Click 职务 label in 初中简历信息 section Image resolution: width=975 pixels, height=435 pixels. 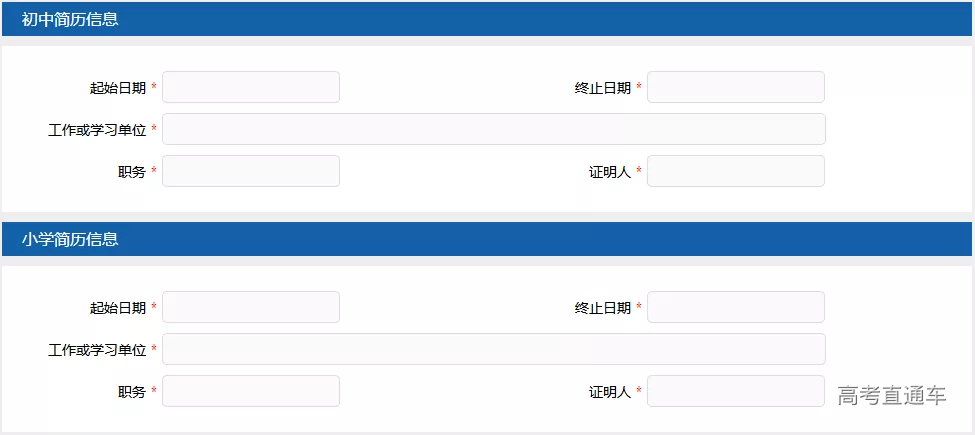131,172
